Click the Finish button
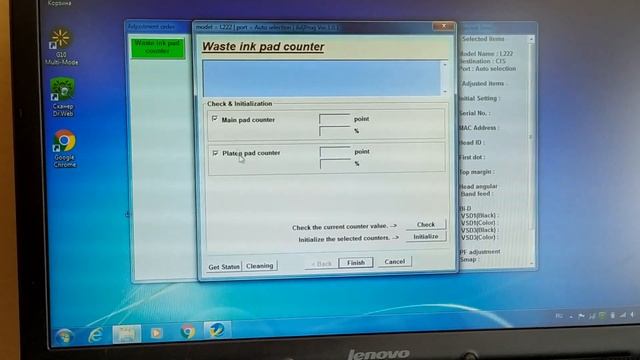Image resolution: width=640 pixels, height=360 pixels. (x=356, y=263)
